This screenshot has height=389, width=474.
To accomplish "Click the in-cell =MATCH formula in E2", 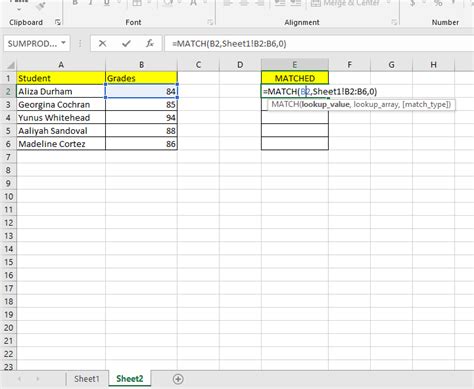I will tap(320, 91).
